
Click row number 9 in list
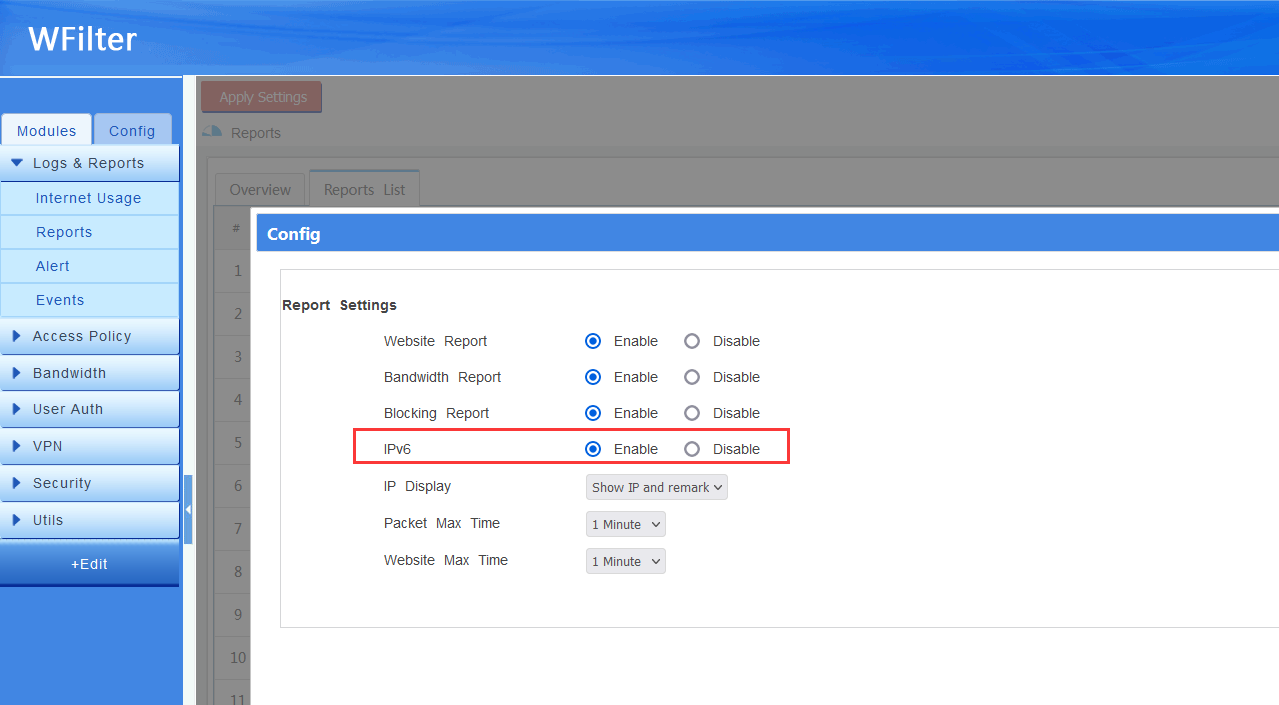tap(238, 614)
